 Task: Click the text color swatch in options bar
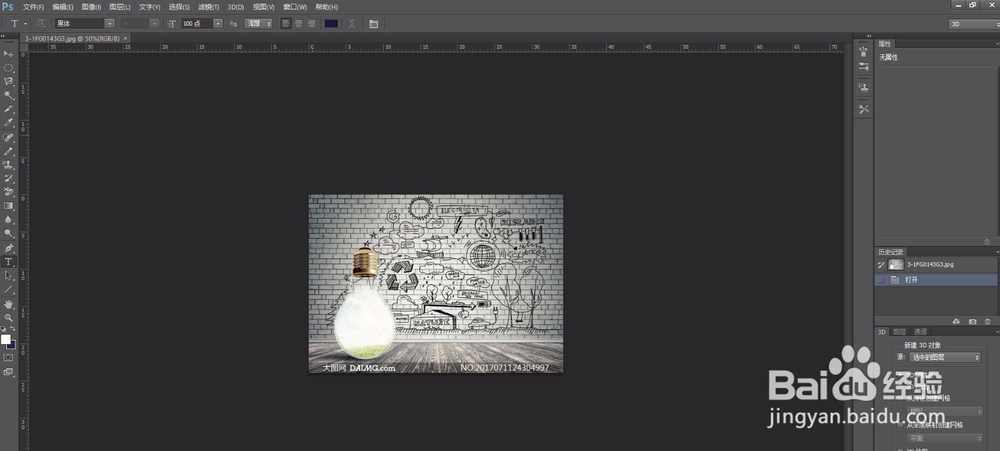[331, 24]
